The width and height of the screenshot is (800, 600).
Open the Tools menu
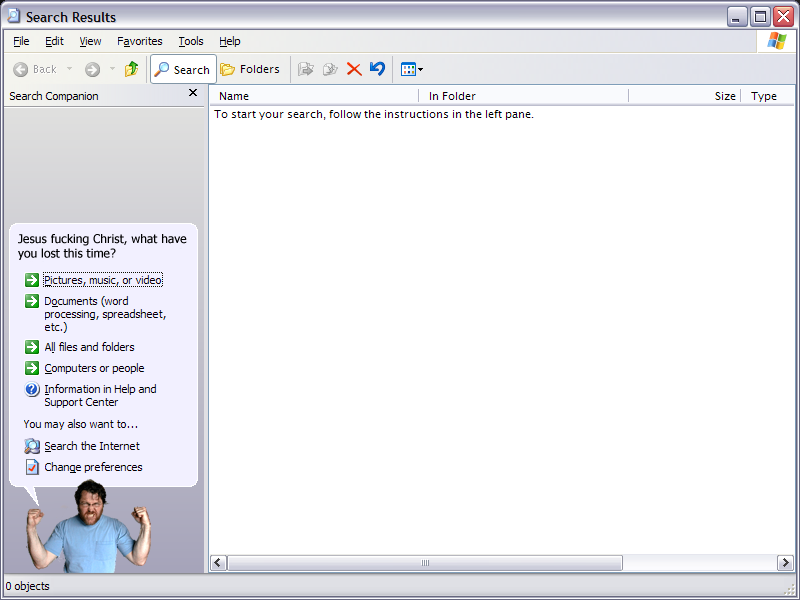pyautogui.click(x=190, y=41)
